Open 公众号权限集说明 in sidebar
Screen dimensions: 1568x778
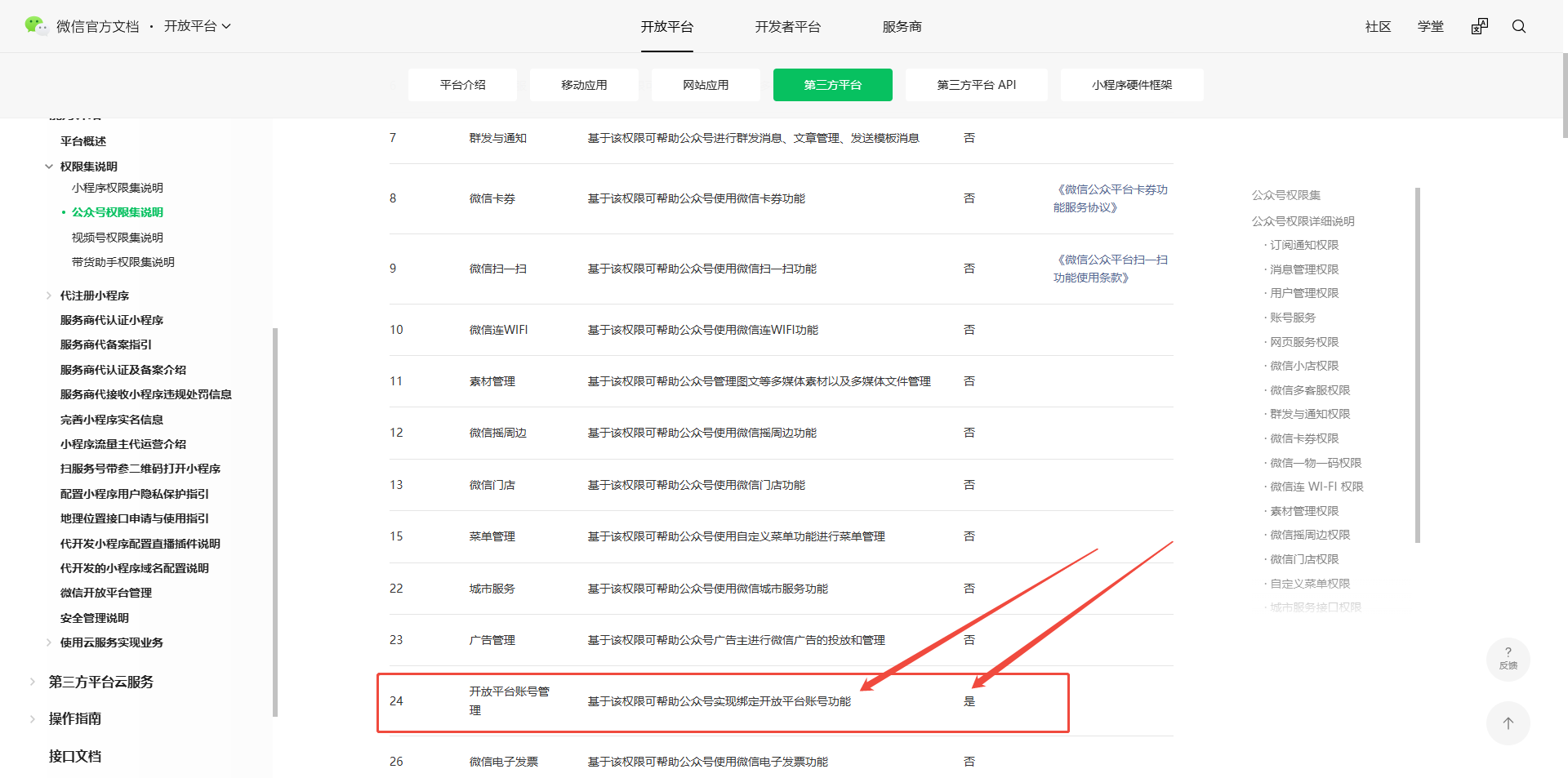pyautogui.click(x=118, y=212)
